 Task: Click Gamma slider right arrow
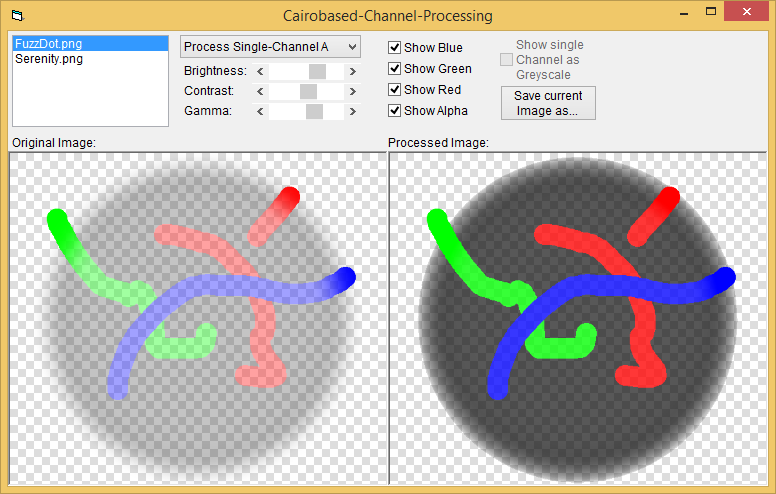coord(352,111)
